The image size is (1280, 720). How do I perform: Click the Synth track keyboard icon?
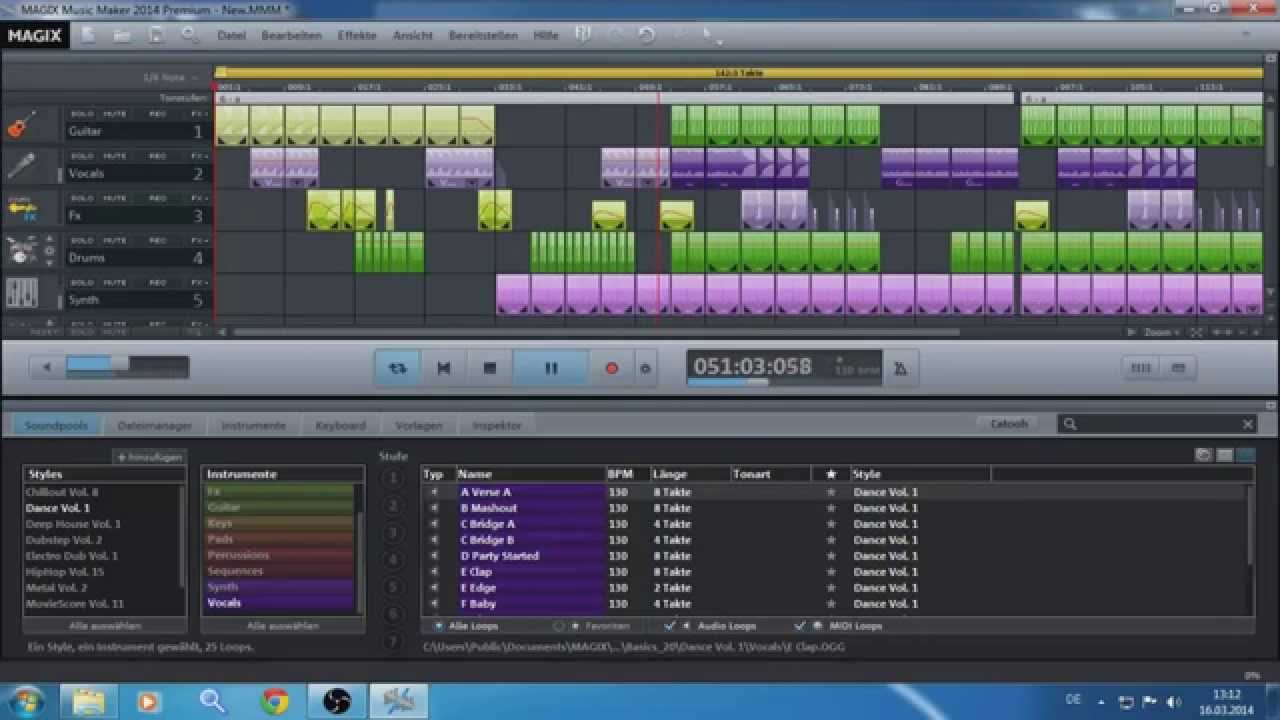pyautogui.click(x=21, y=293)
